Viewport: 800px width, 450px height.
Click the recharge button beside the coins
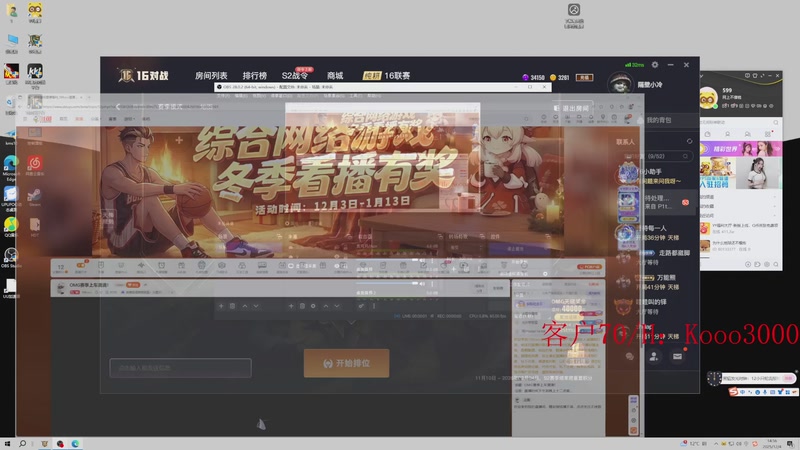click(584, 78)
